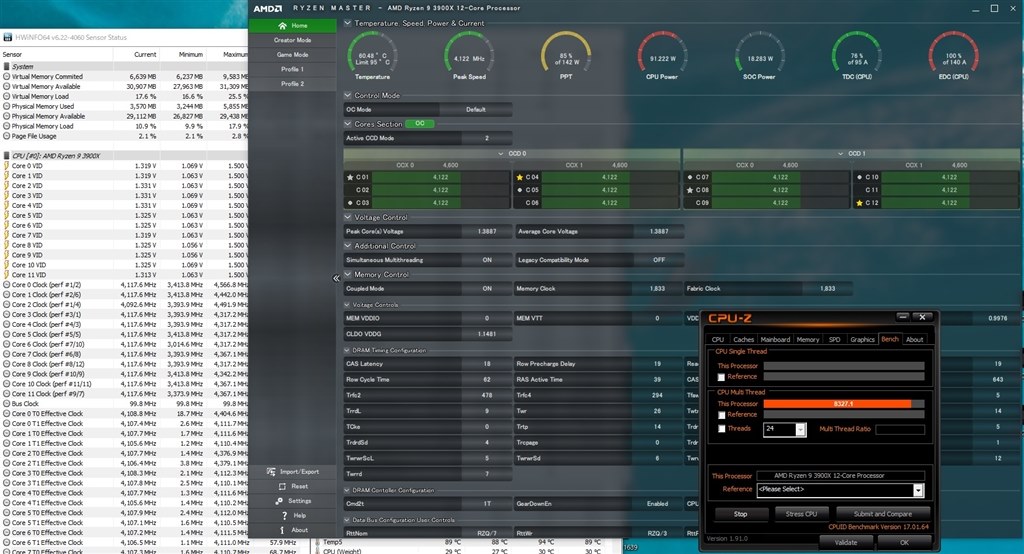This screenshot has width=1024, height=554.
Task: Click OC Mode Default selector
Action: tap(475, 110)
